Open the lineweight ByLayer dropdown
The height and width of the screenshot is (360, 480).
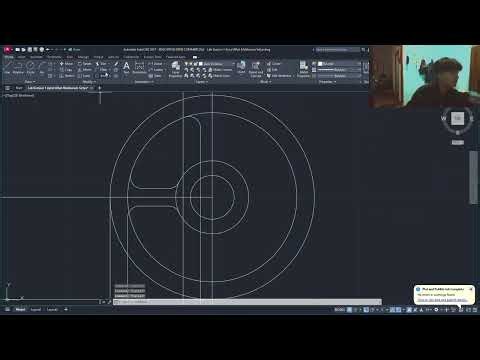[x=339, y=70]
